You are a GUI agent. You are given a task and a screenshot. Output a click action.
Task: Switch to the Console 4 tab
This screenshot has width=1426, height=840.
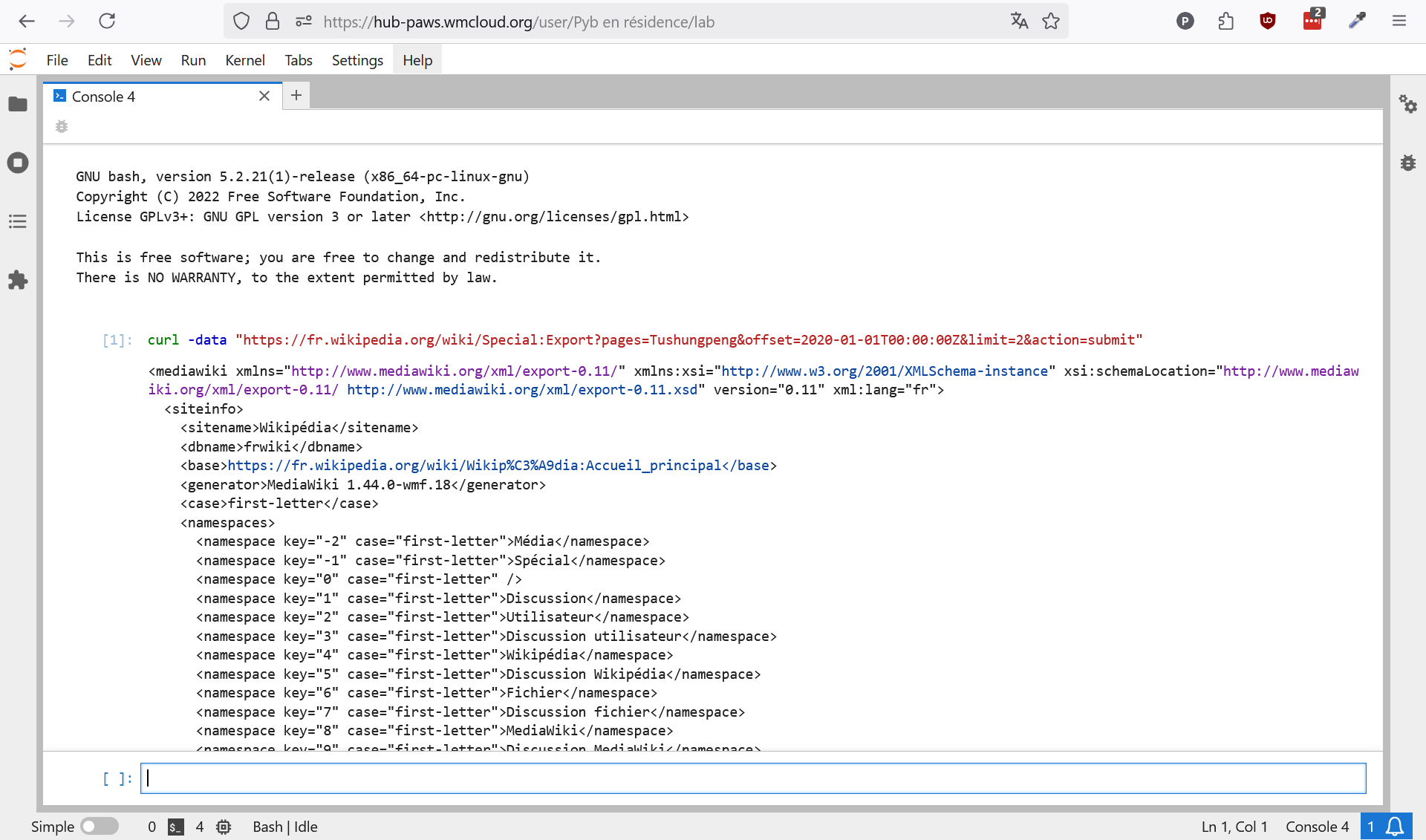[x=104, y=96]
